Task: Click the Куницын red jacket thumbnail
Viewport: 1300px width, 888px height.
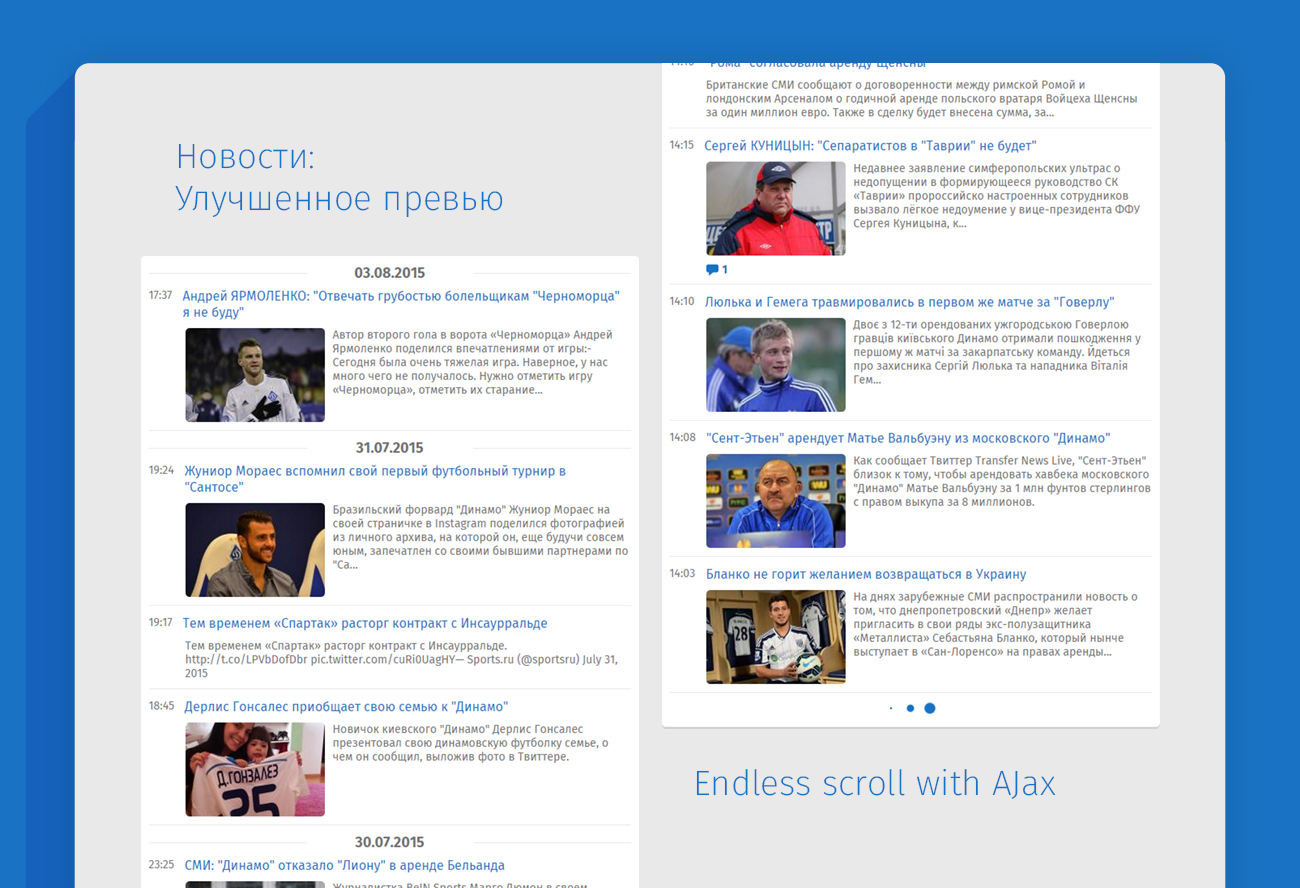Action: (776, 209)
